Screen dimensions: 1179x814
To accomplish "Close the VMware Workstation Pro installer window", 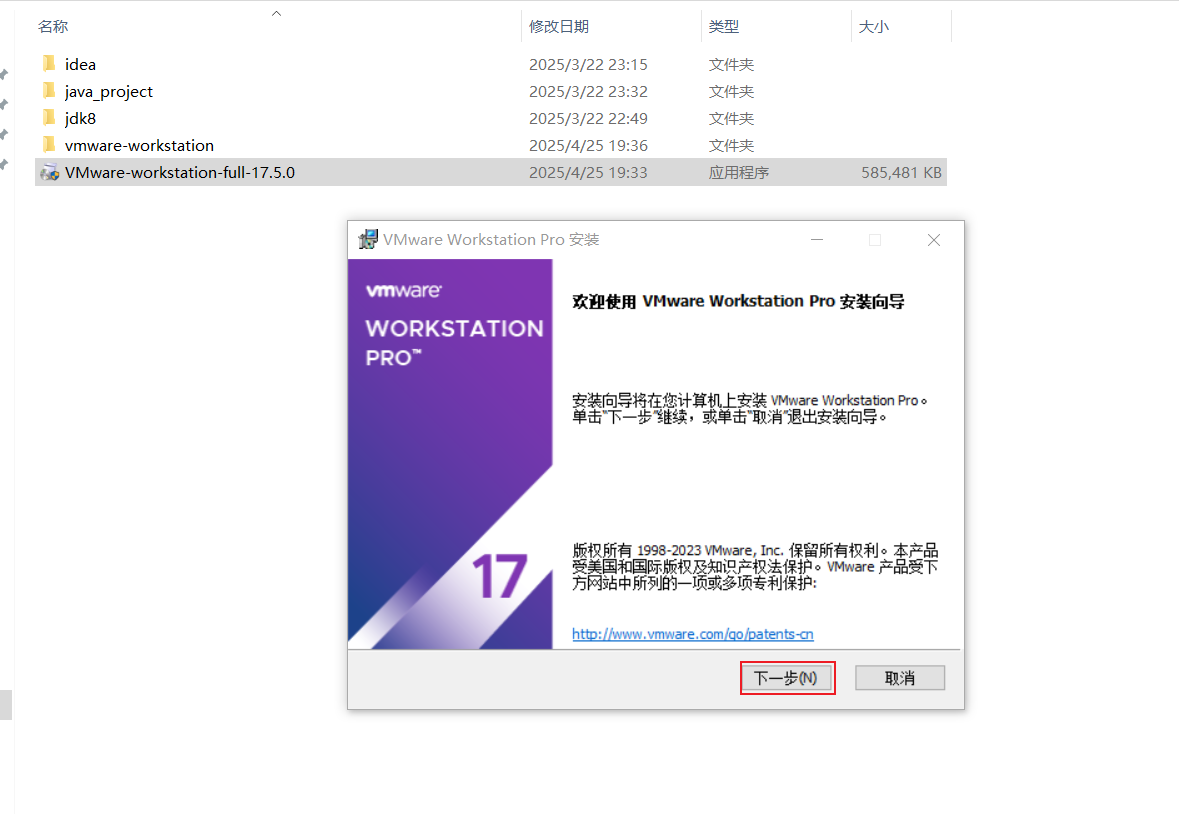I will pyautogui.click(x=934, y=240).
